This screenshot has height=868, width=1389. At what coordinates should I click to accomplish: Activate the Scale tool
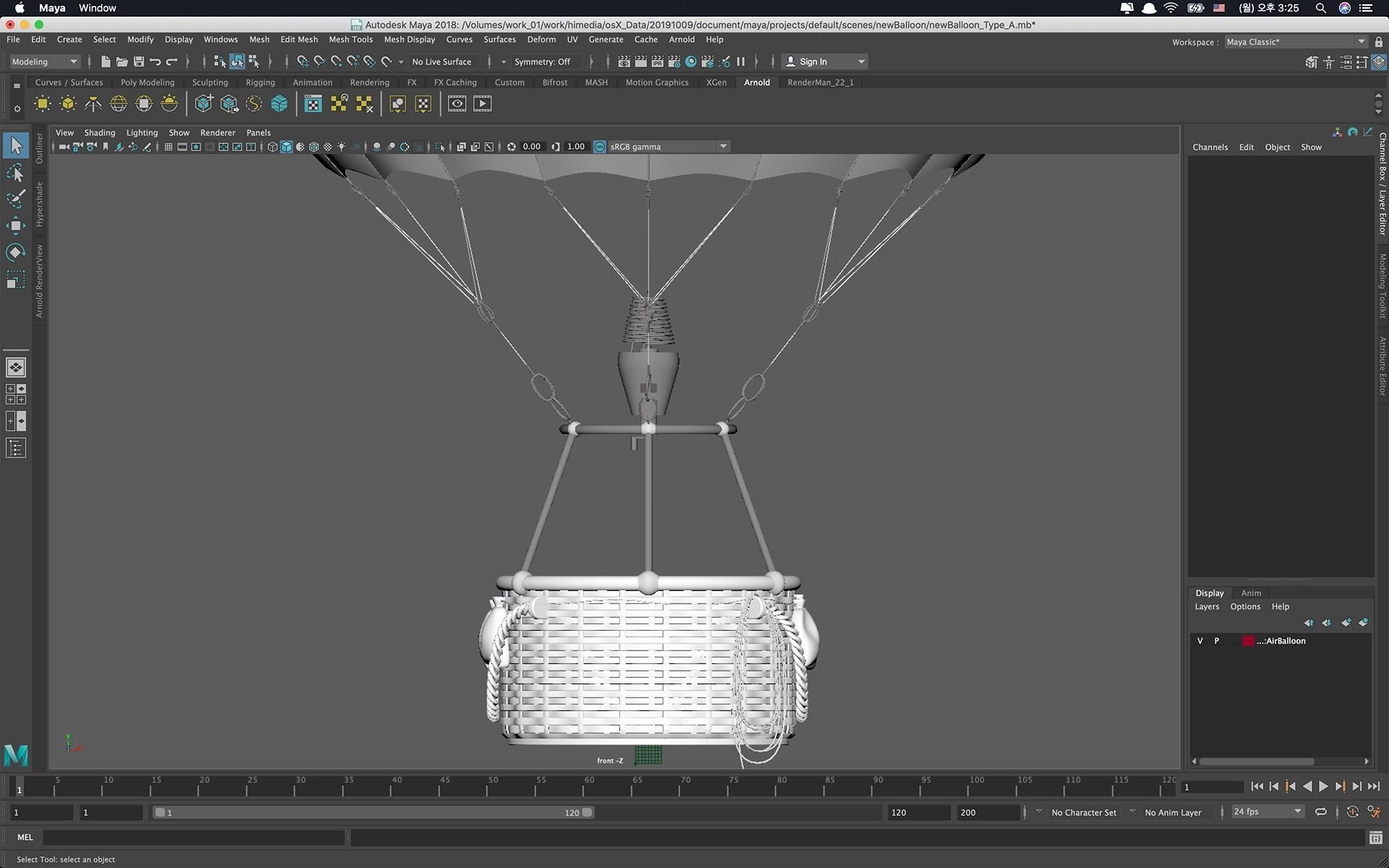click(x=16, y=279)
